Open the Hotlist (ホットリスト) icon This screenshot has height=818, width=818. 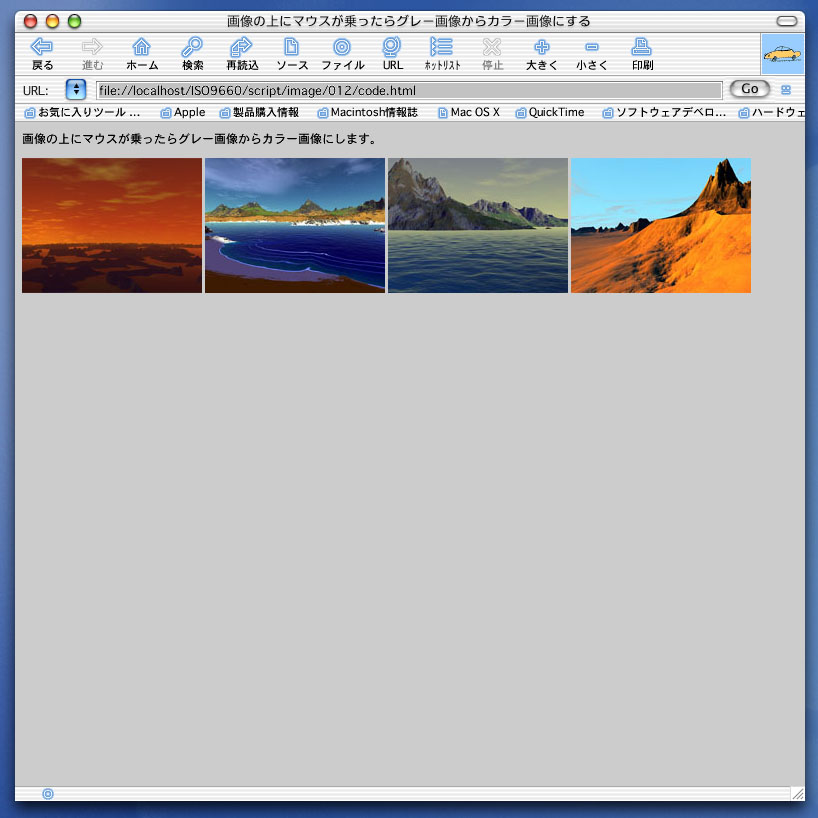(x=441, y=47)
